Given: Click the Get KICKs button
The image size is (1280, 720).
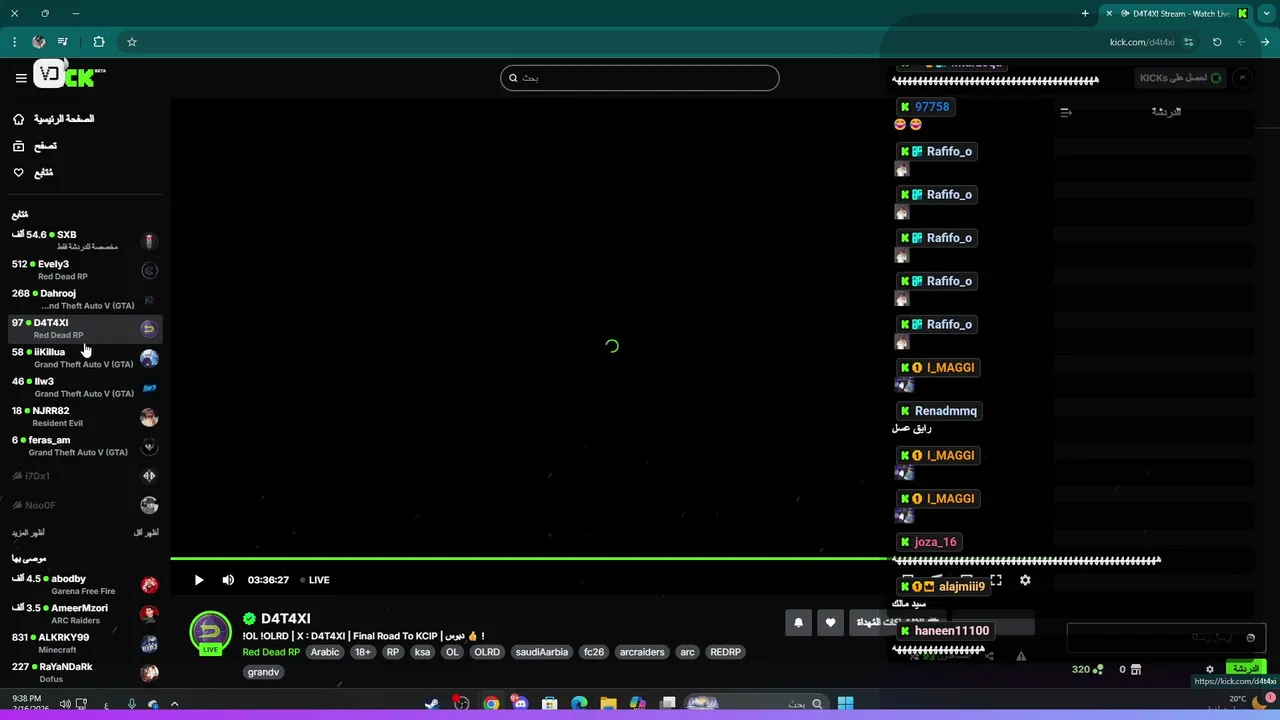Looking at the screenshot, I should coord(1182,78).
